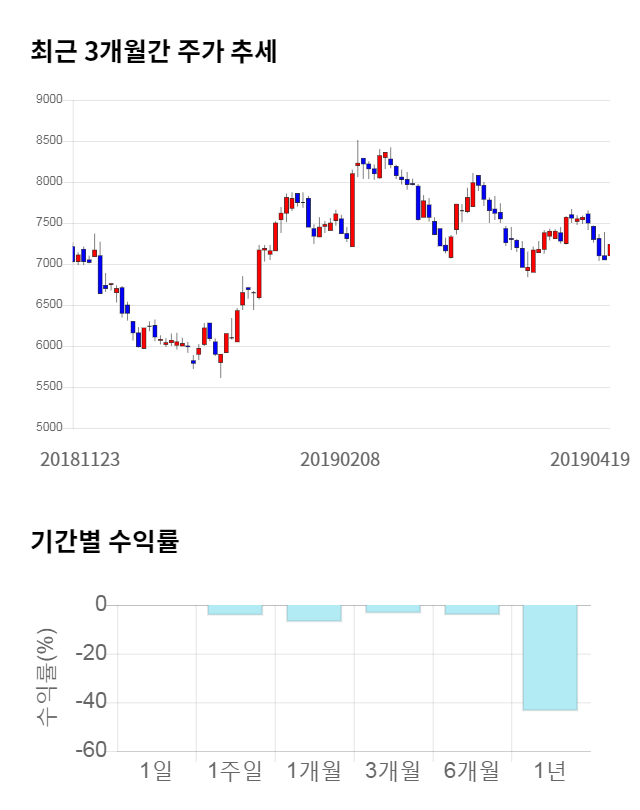Click the 1개월 return bar
Image resolution: width=640 pixels, height=810 pixels.
pyautogui.click(x=314, y=613)
